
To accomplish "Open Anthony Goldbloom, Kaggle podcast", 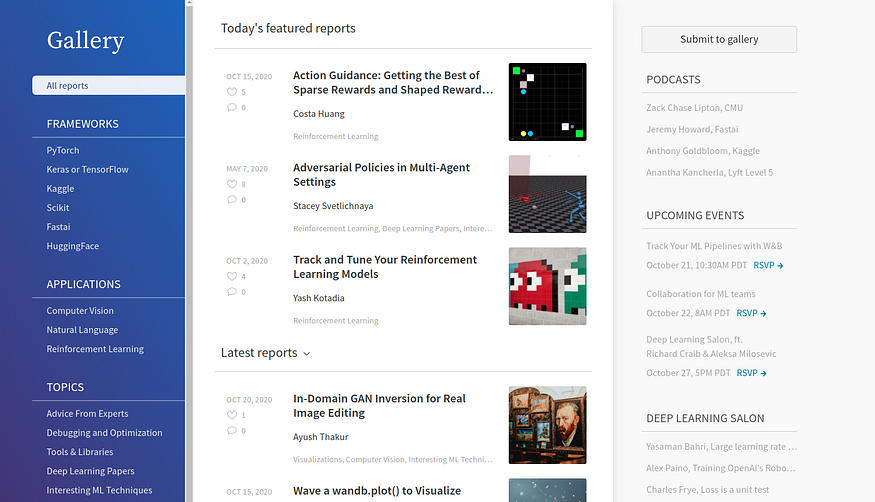I will click(x=703, y=151).
